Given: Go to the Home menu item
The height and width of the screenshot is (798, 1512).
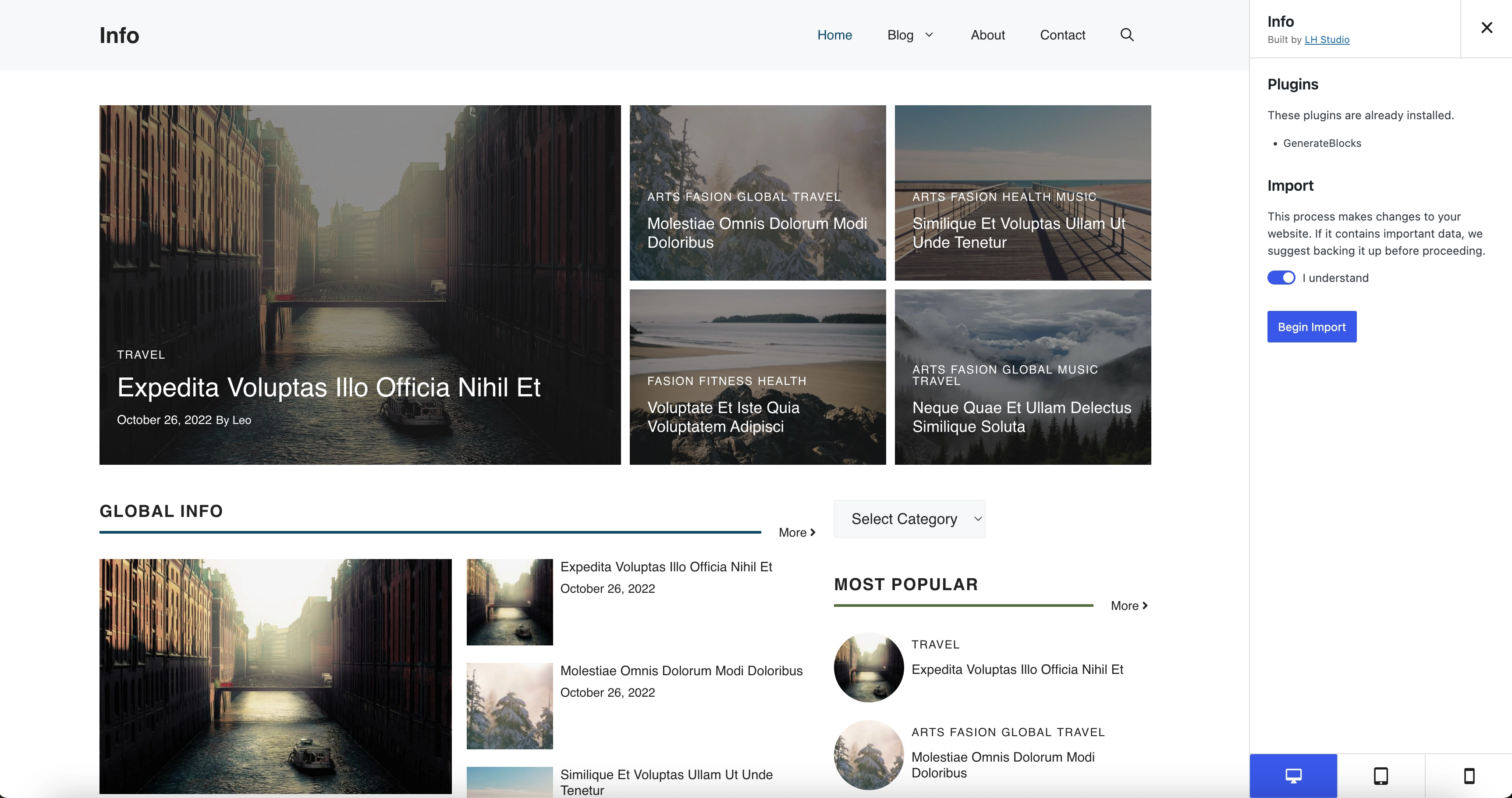Looking at the screenshot, I should [834, 35].
